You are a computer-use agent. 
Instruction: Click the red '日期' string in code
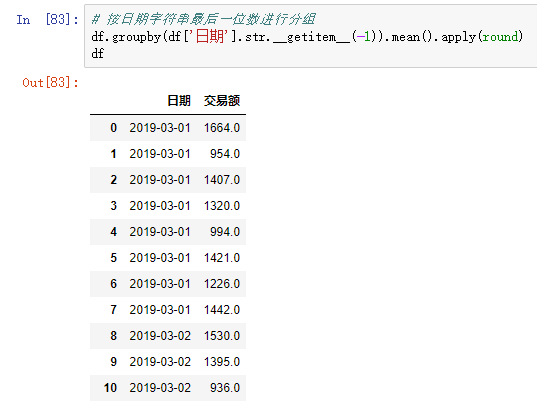210,36
